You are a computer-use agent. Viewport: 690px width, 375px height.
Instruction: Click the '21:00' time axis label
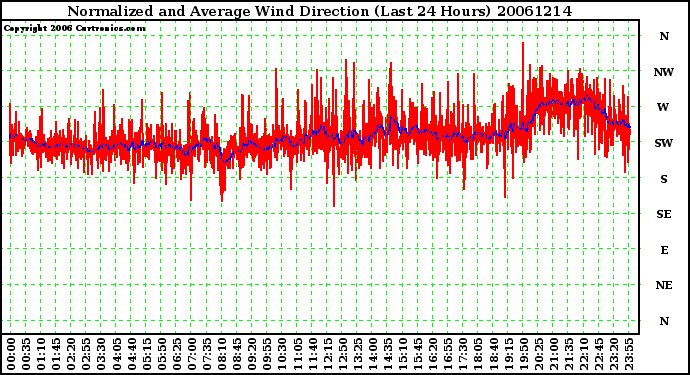[554, 354]
